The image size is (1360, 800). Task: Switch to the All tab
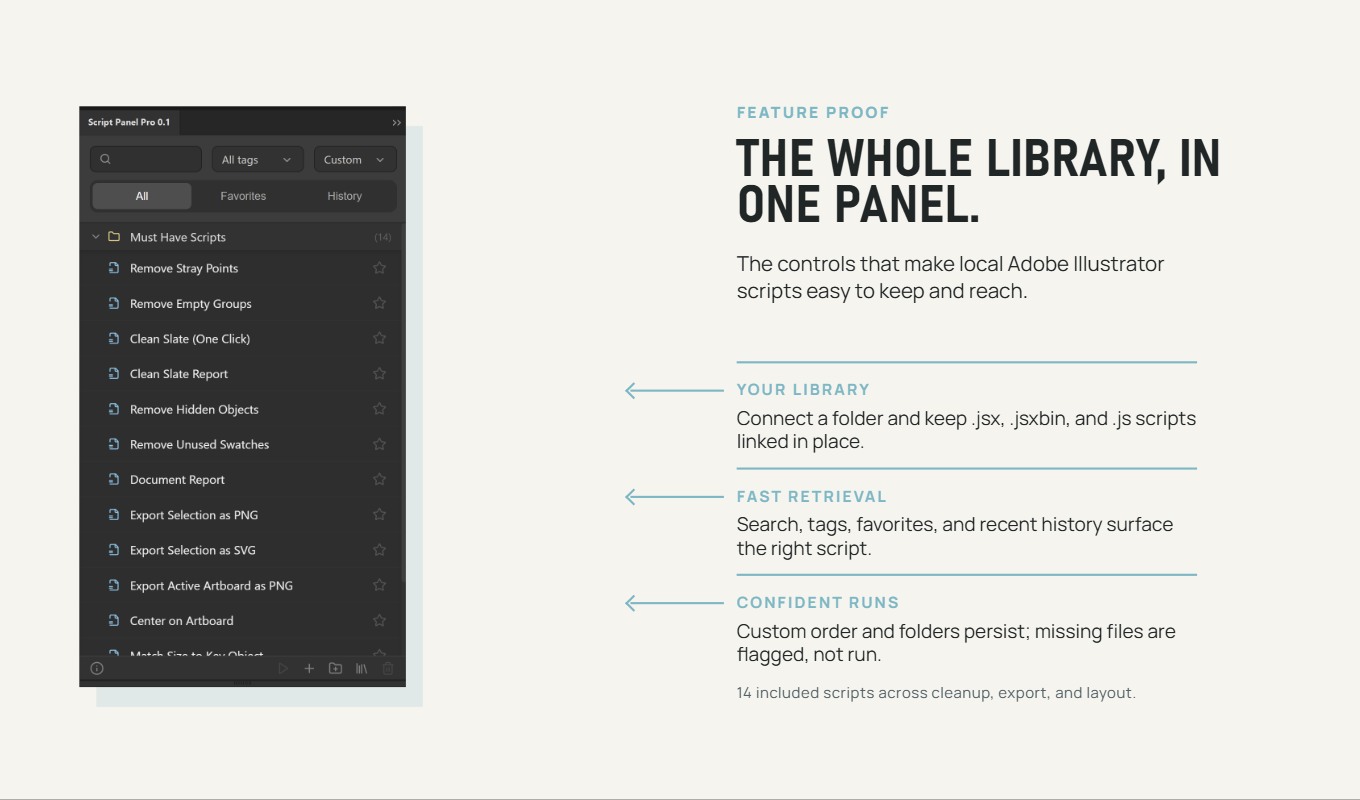coord(142,196)
